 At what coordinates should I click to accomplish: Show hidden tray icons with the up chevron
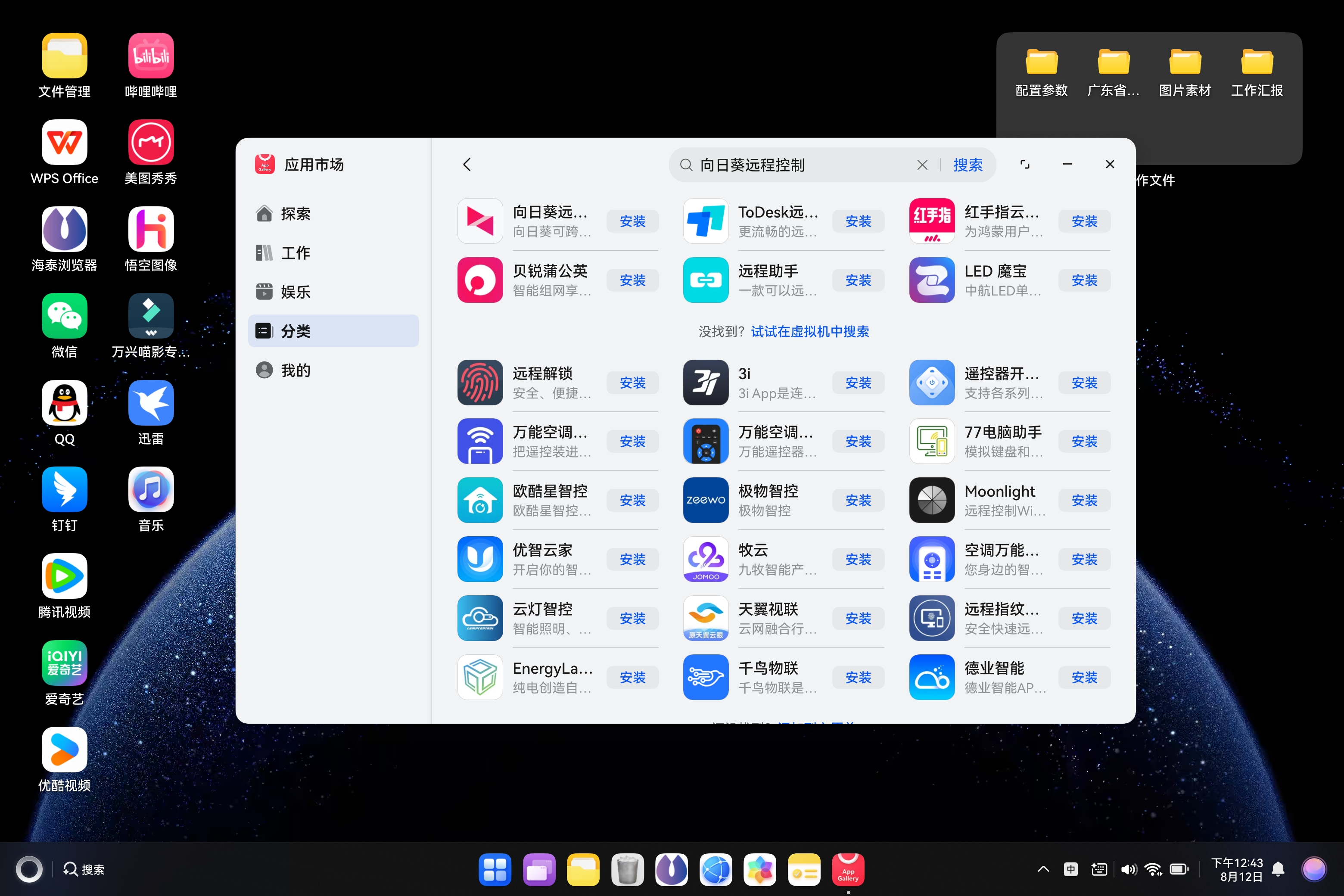tap(1043, 869)
